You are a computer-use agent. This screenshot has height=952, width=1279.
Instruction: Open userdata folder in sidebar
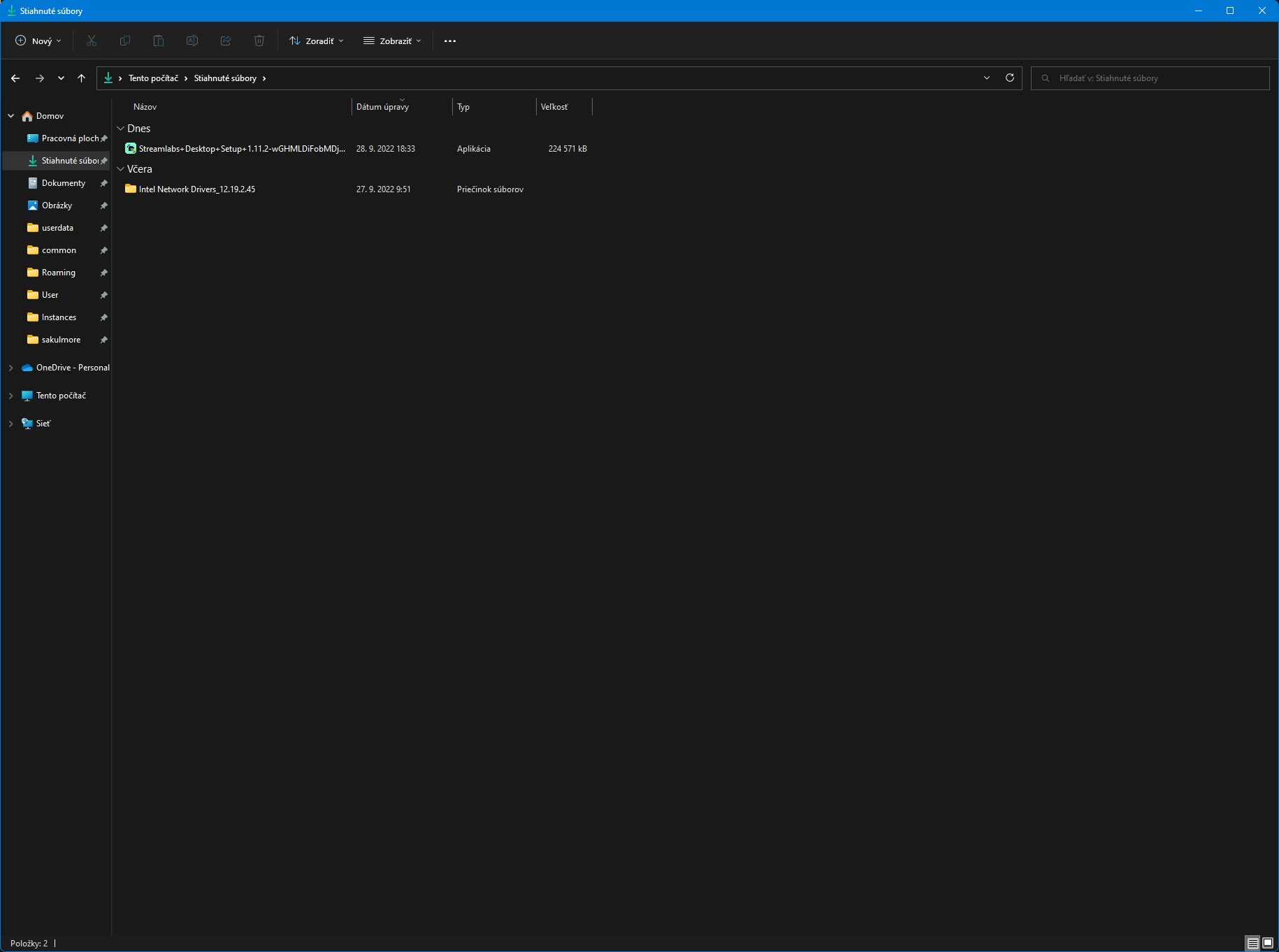tap(56, 228)
